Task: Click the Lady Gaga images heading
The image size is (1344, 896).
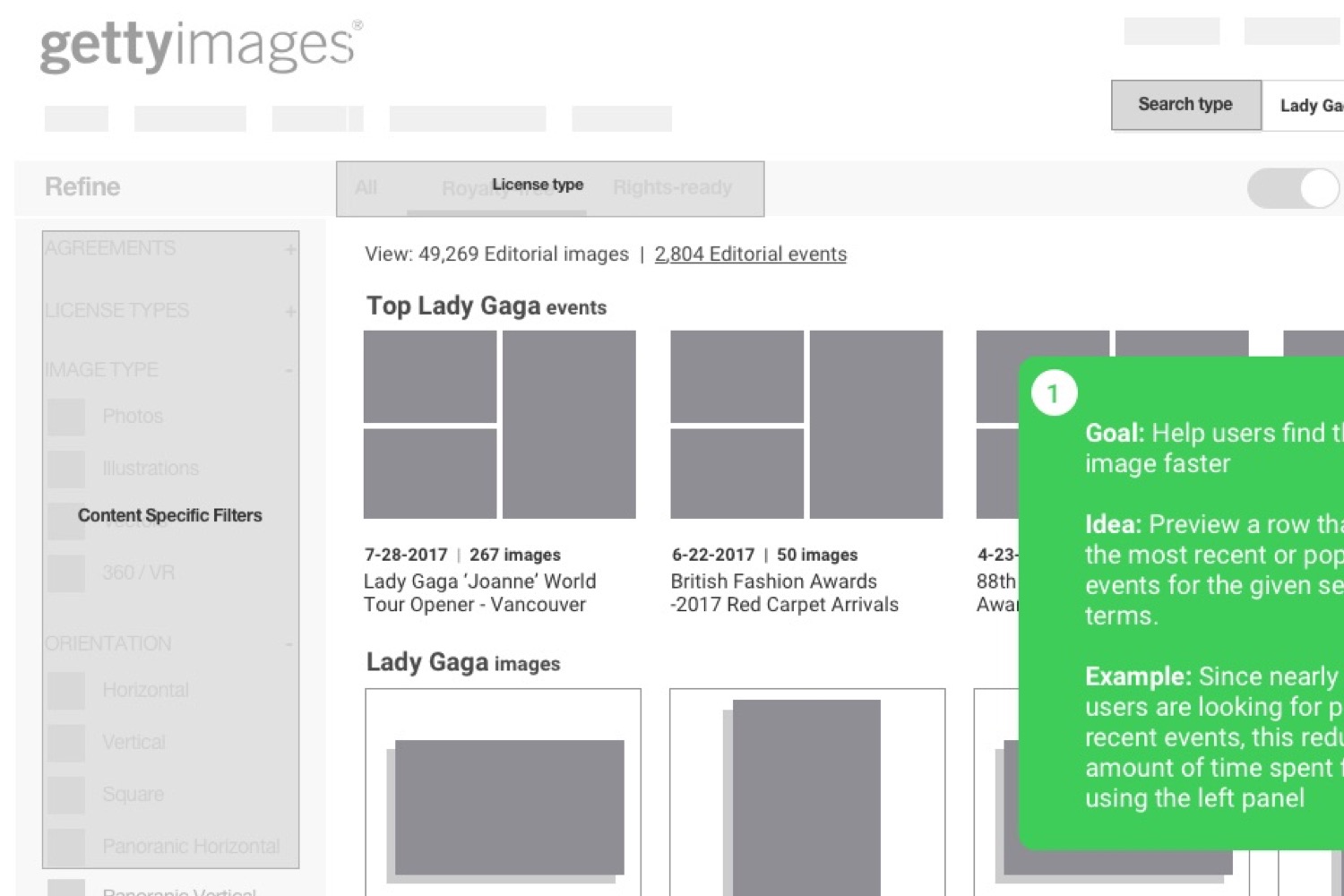Action: (x=463, y=663)
